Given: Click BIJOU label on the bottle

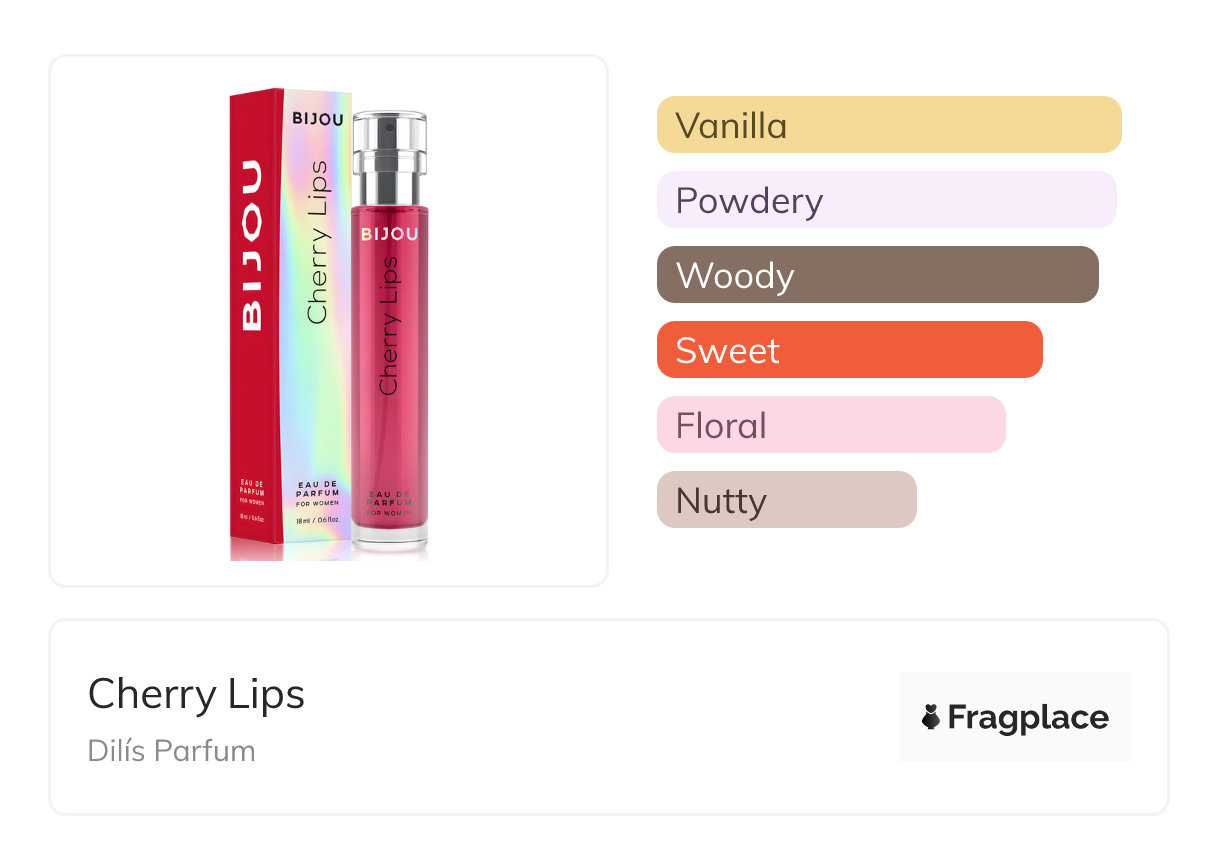Looking at the screenshot, I should tap(389, 234).
